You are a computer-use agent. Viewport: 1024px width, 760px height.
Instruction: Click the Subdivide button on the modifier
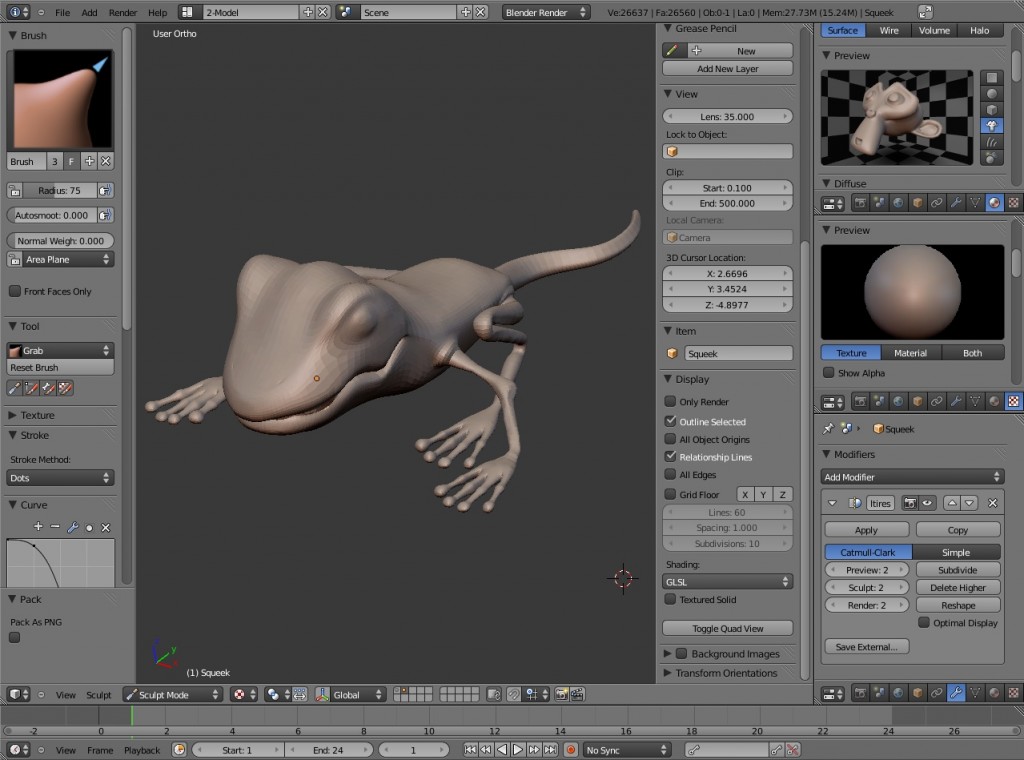pos(958,569)
